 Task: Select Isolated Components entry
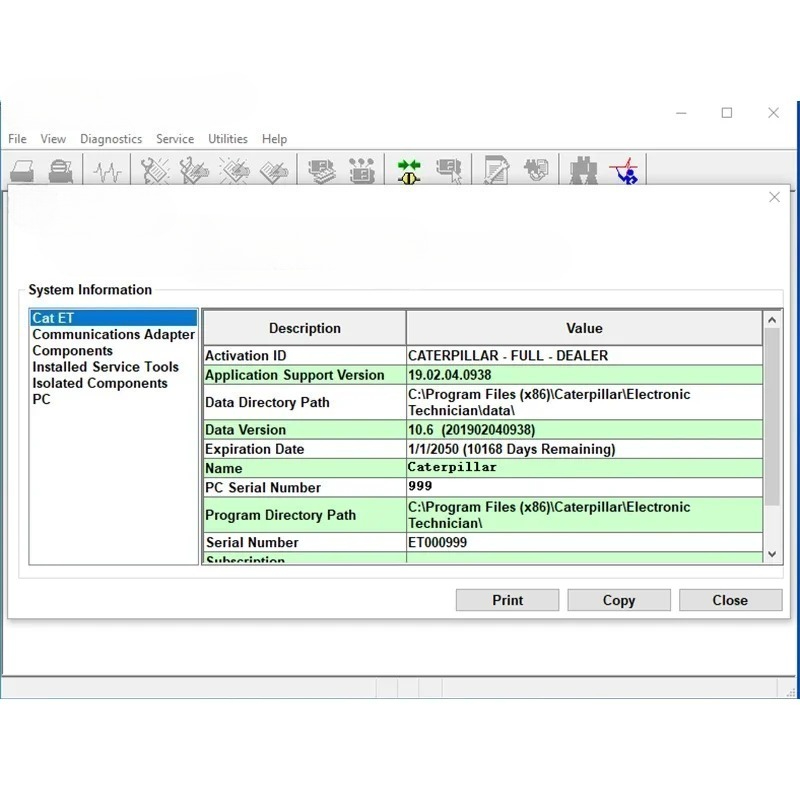tap(113, 383)
